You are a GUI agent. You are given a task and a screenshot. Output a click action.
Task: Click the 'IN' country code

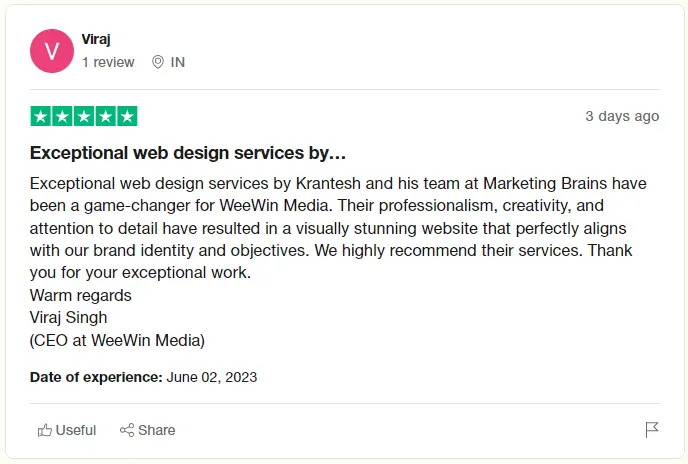click(178, 62)
